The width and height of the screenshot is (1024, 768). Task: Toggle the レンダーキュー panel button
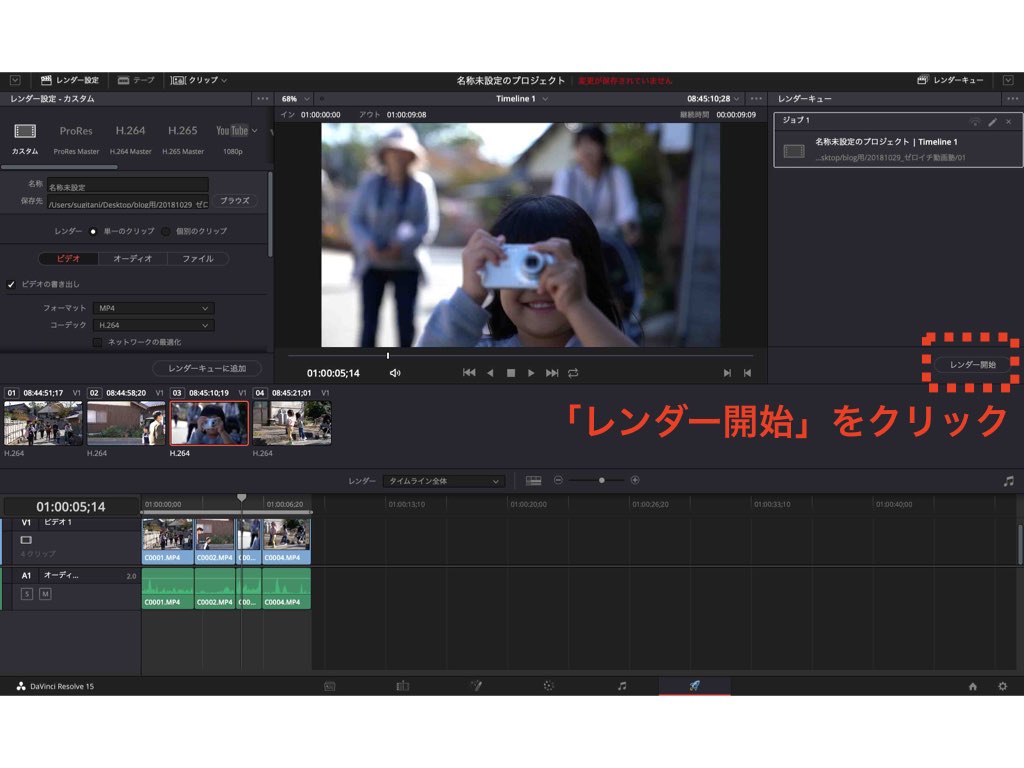pyautogui.click(x=950, y=80)
